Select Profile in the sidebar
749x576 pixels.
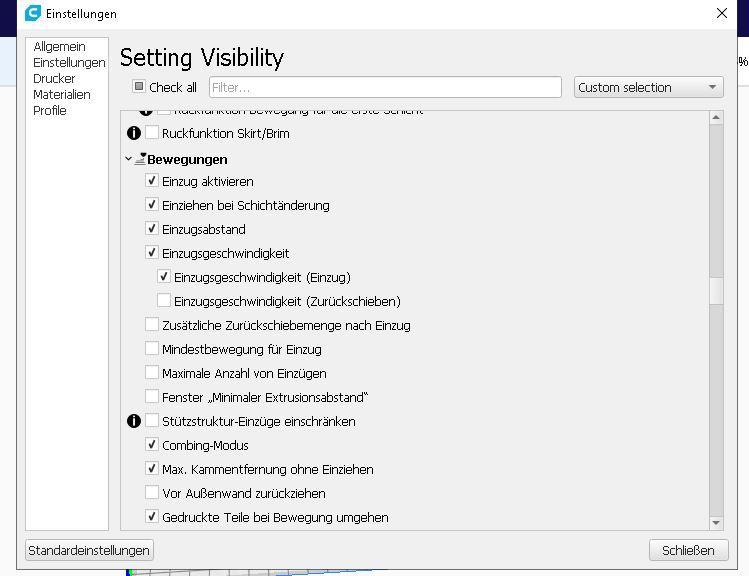click(x=50, y=110)
